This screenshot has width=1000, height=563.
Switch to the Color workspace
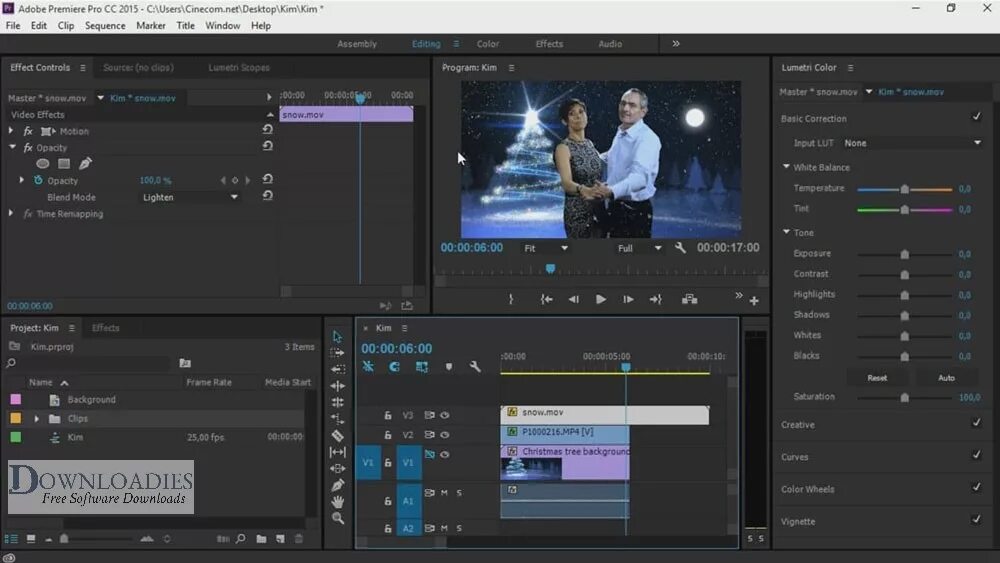488,44
